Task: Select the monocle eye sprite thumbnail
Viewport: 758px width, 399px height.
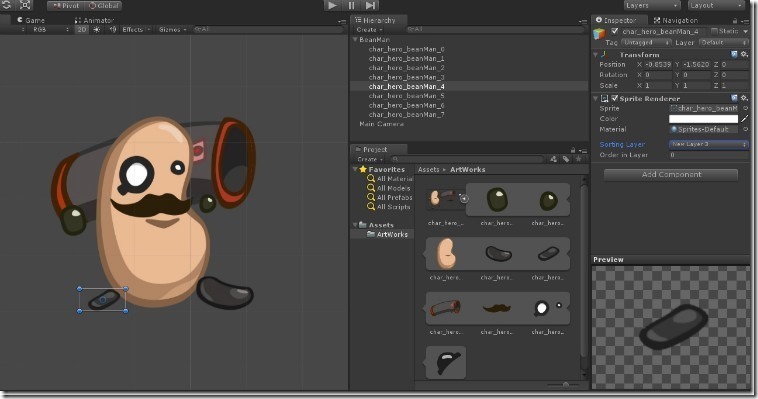Action: (548, 308)
